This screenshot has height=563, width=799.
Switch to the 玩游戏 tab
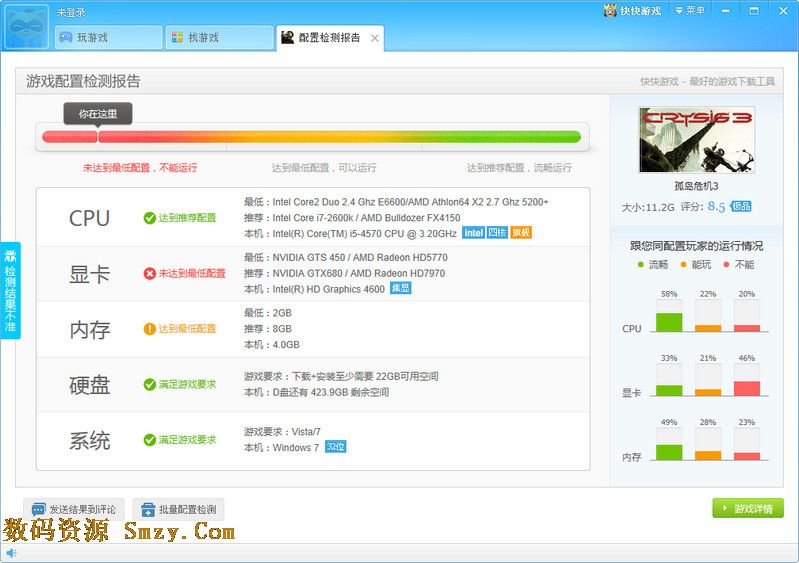pyautogui.click(x=108, y=38)
